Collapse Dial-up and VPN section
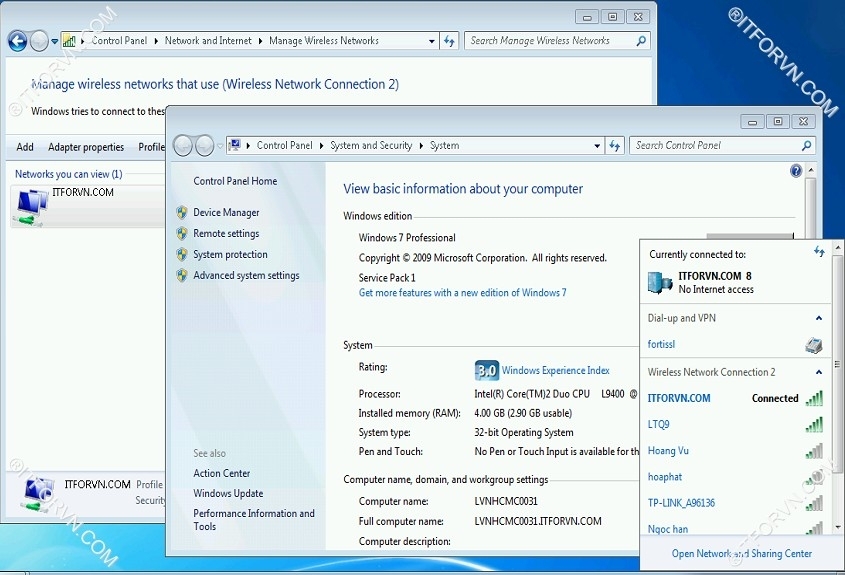 point(819,318)
